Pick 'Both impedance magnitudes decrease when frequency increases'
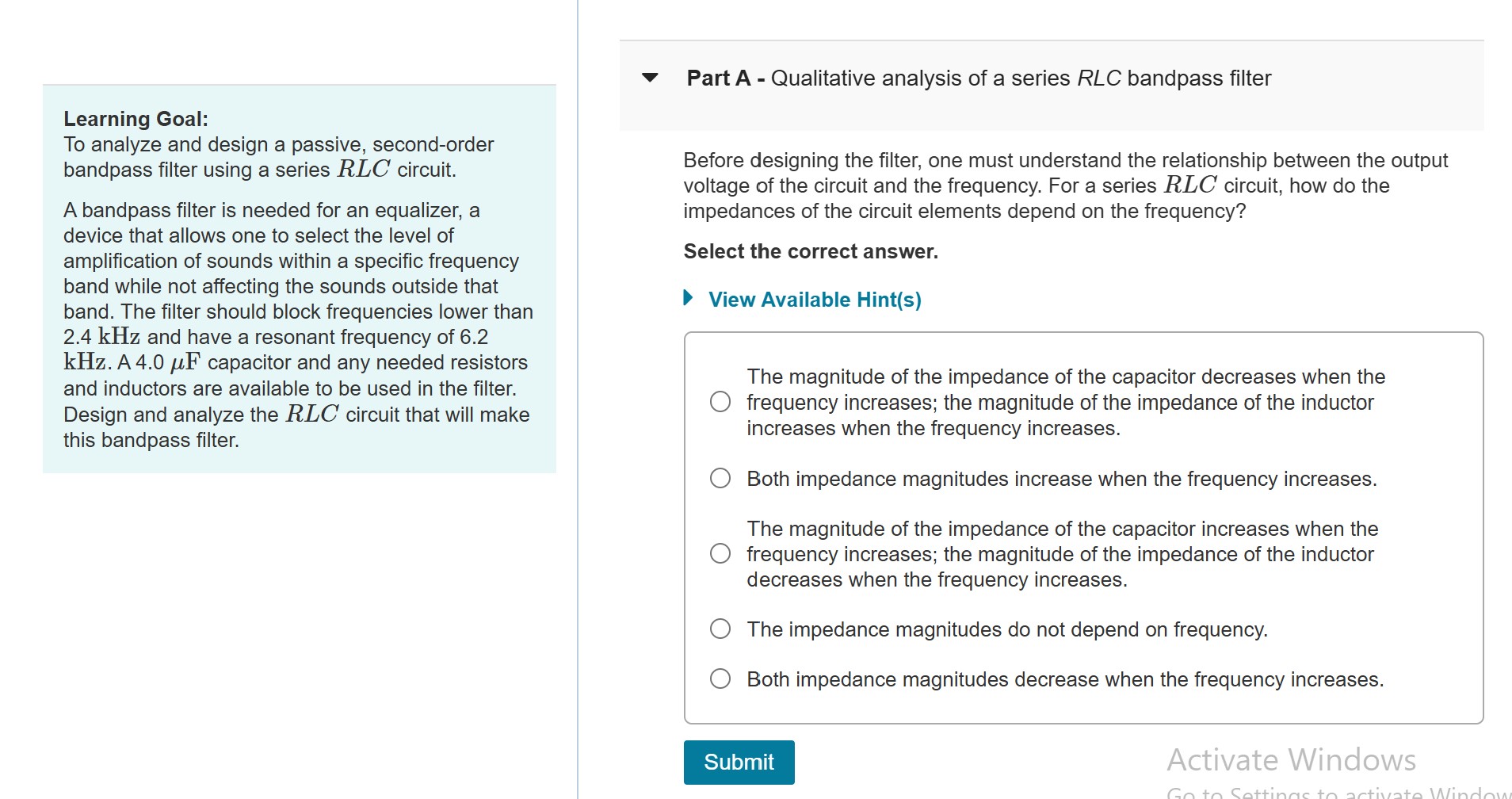Screen dimensions: 1512x799 (x=720, y=679)
